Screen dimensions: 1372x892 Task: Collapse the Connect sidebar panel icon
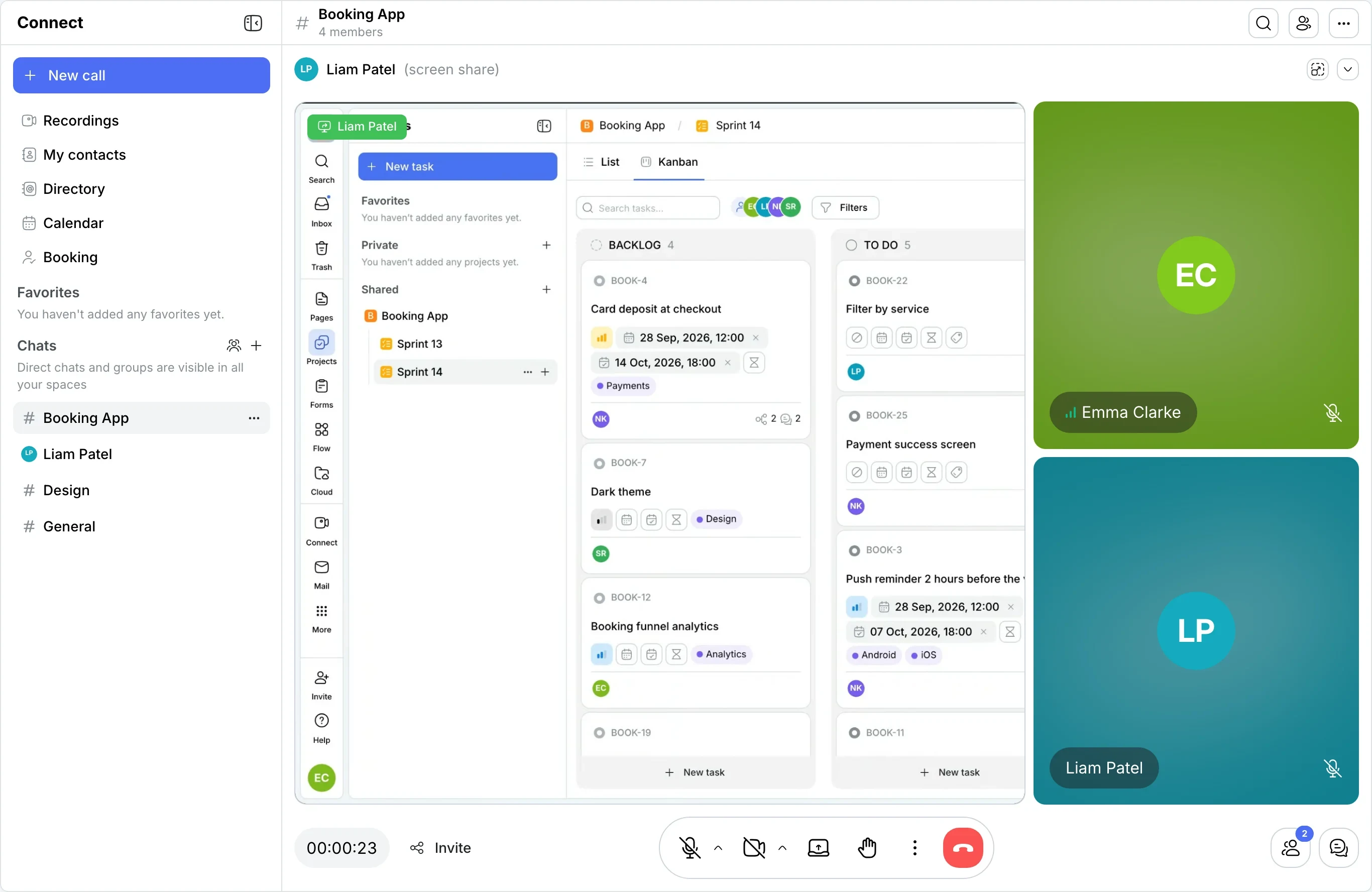click(253, 23)
